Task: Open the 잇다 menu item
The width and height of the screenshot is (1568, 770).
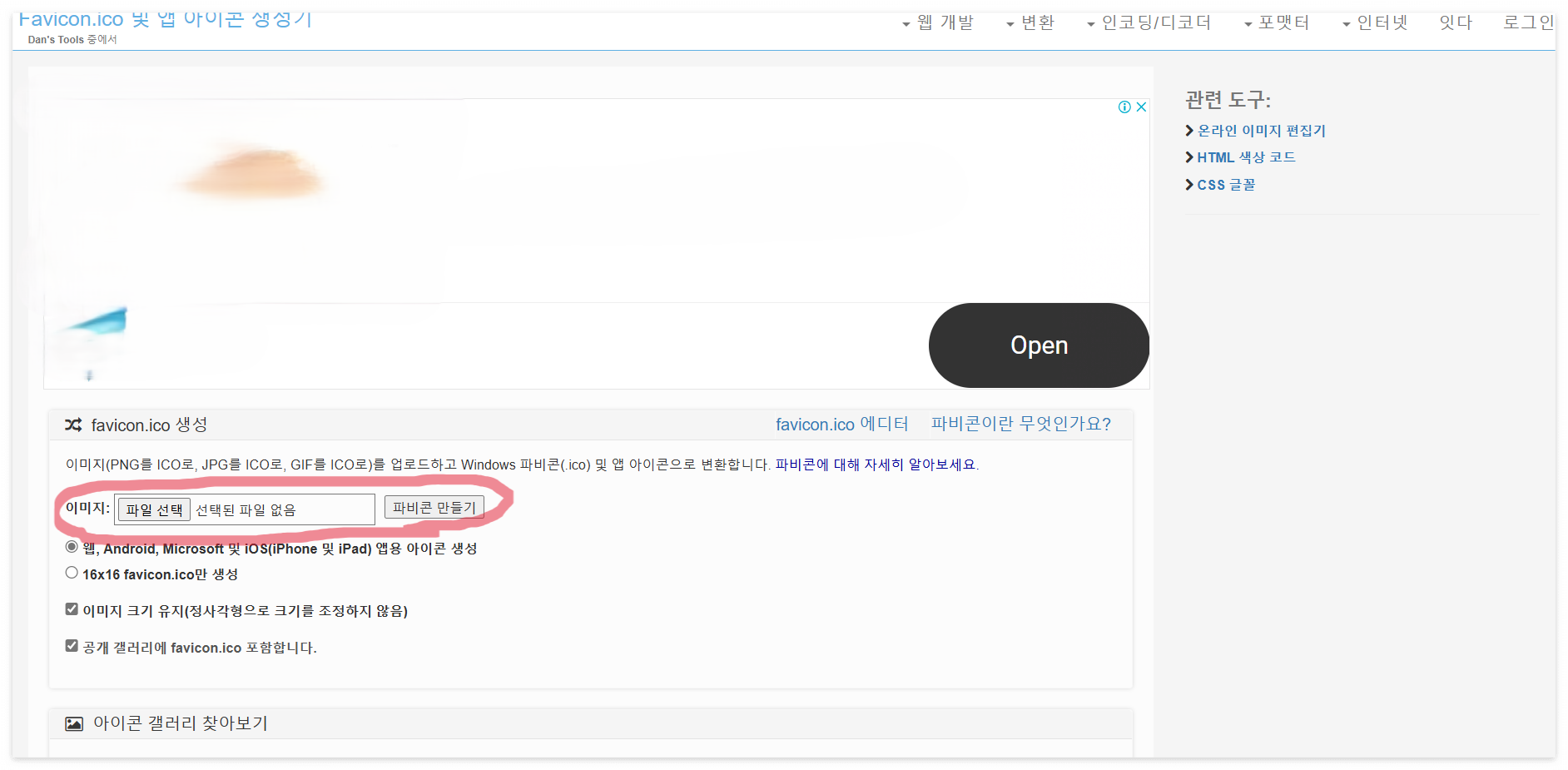Action: point(1456,22)
